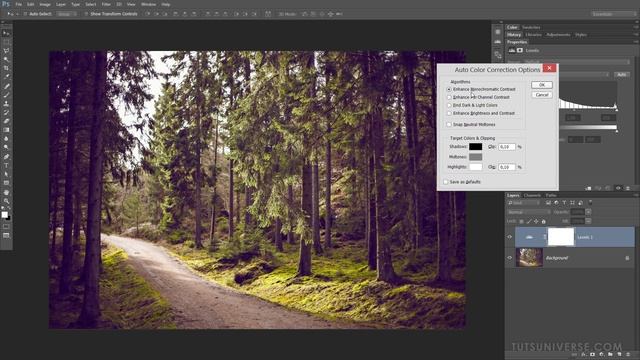Click the Highlights Clip percentage field

[x=507, y=167]
